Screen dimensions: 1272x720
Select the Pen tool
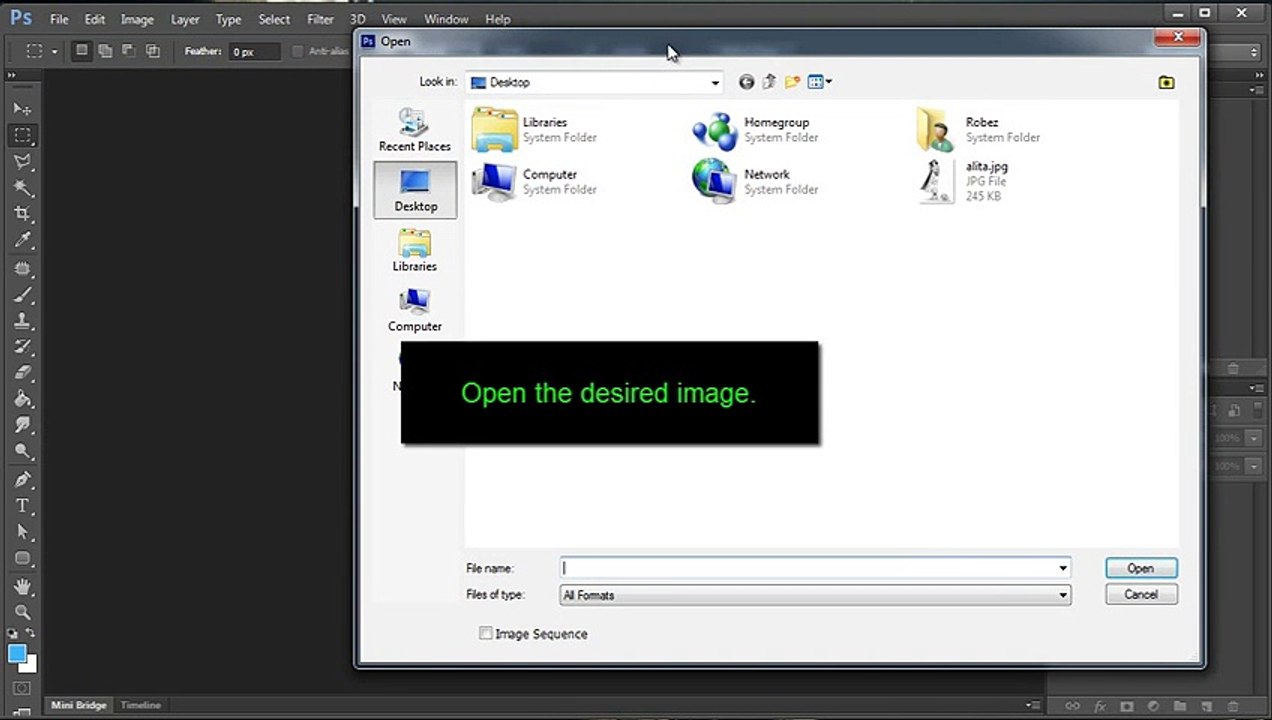(x=22, y=479)
